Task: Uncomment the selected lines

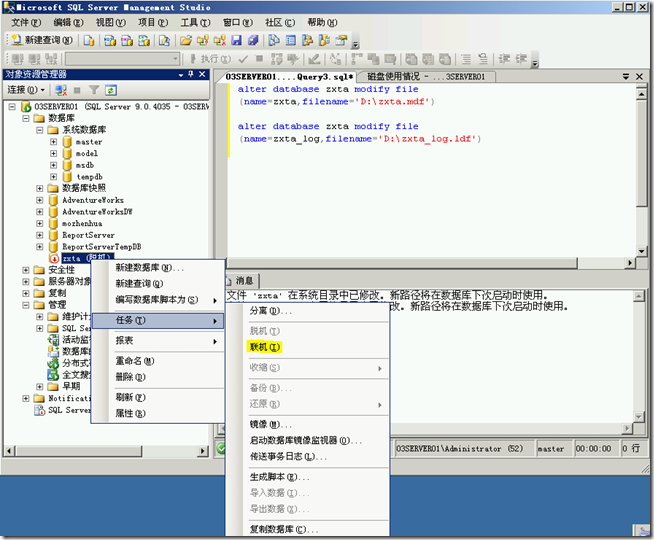Action: coord(483,59)
